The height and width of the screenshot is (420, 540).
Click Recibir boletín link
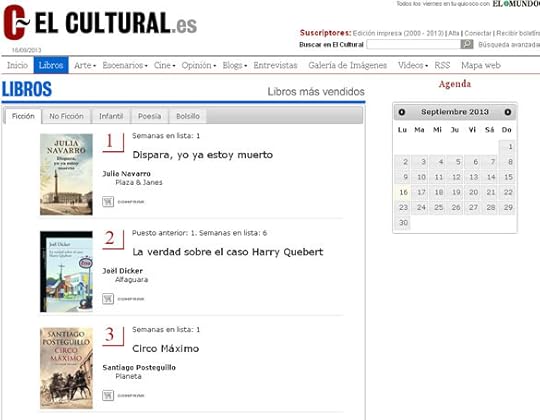click(x=518, y=33)
